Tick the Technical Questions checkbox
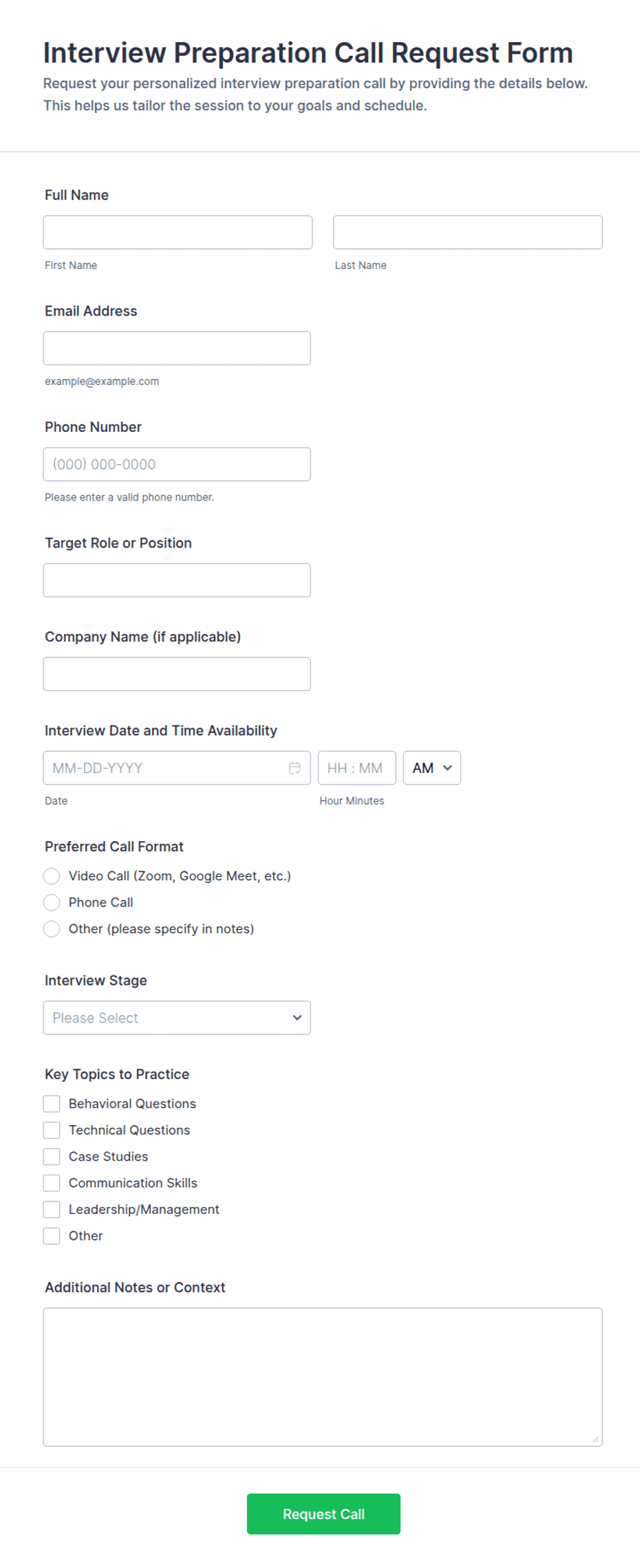 52,1129
